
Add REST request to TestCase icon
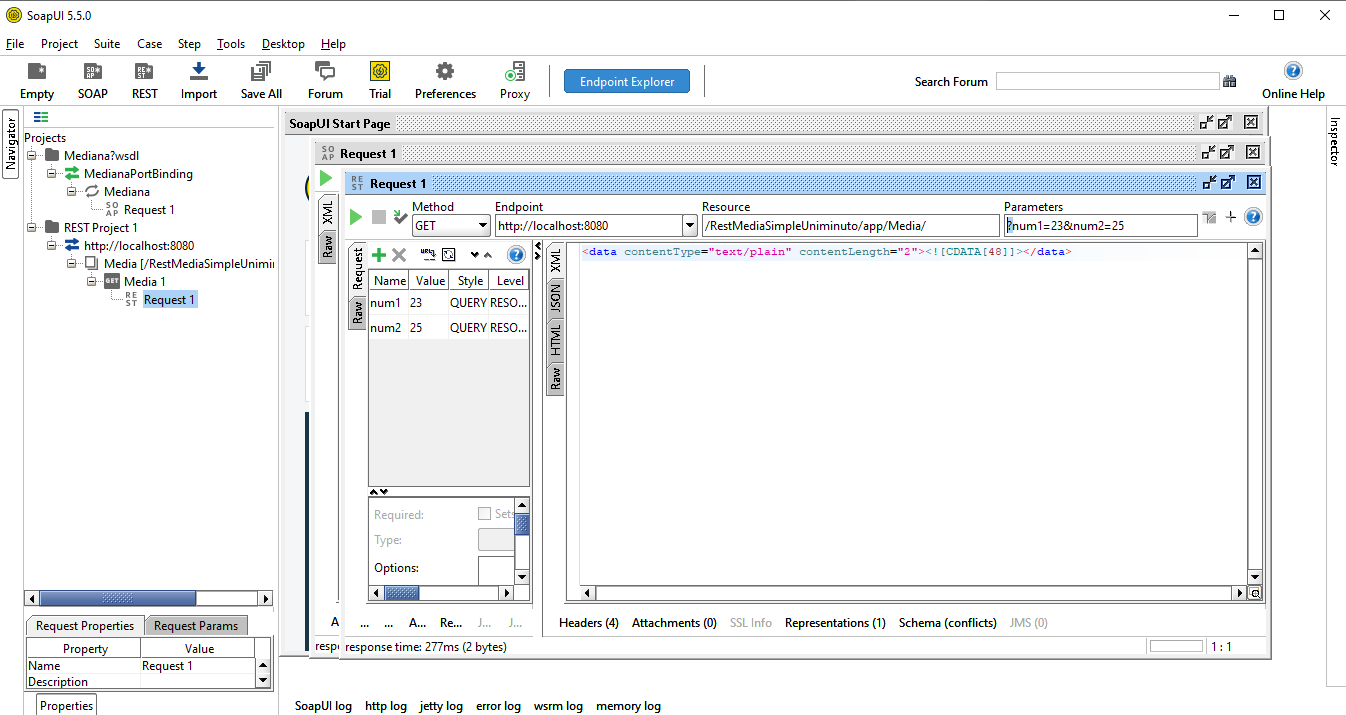click(400, 217)
